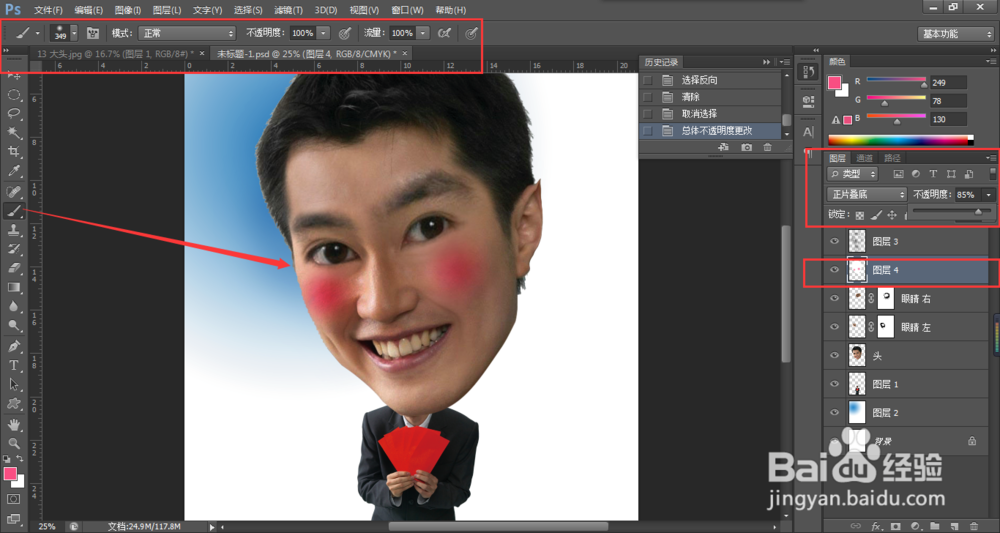Hide 图层 1 layer visibility eye
The image size is (1000, 533).
(835, 384)
